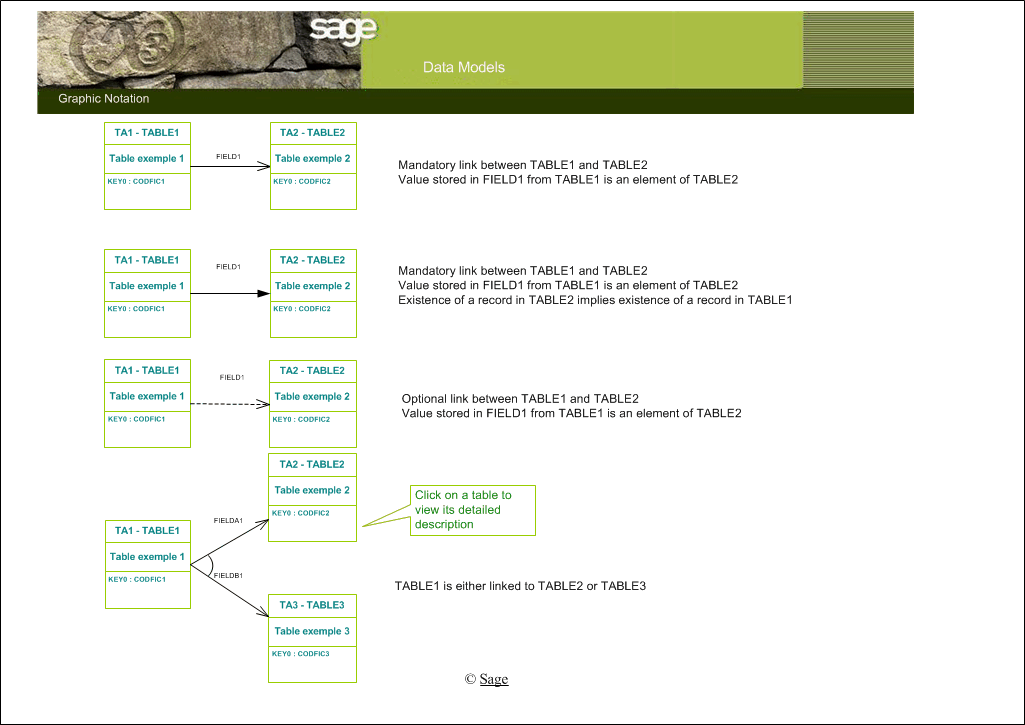Open TA1 - TABLE1 with the branching arrows

click(x=147, y=531)
